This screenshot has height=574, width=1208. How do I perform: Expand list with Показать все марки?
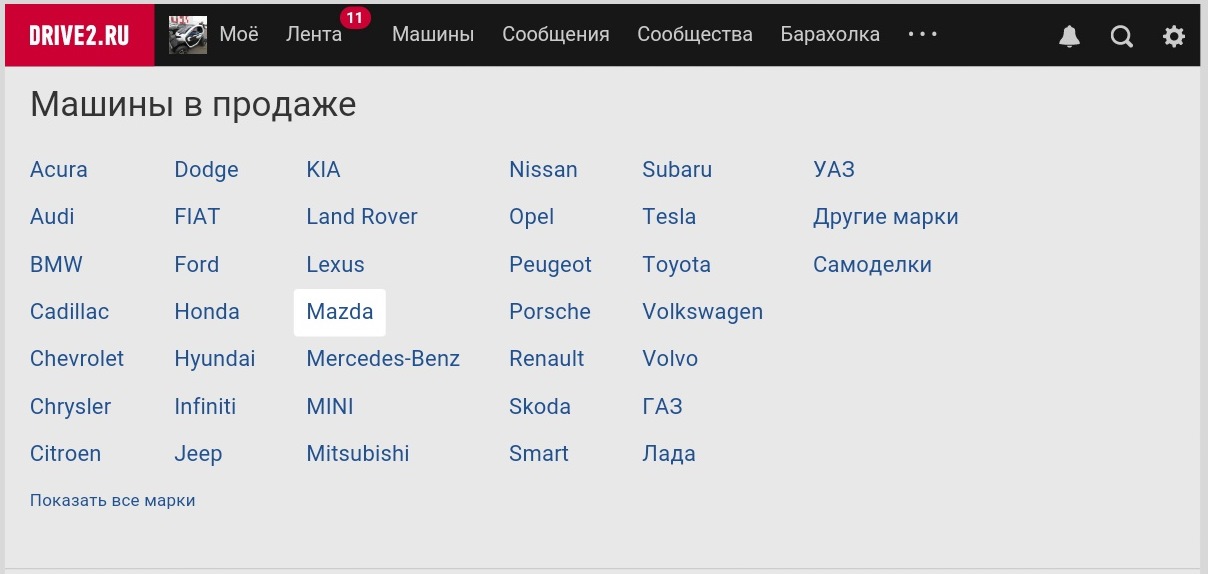tap(112, 500)
